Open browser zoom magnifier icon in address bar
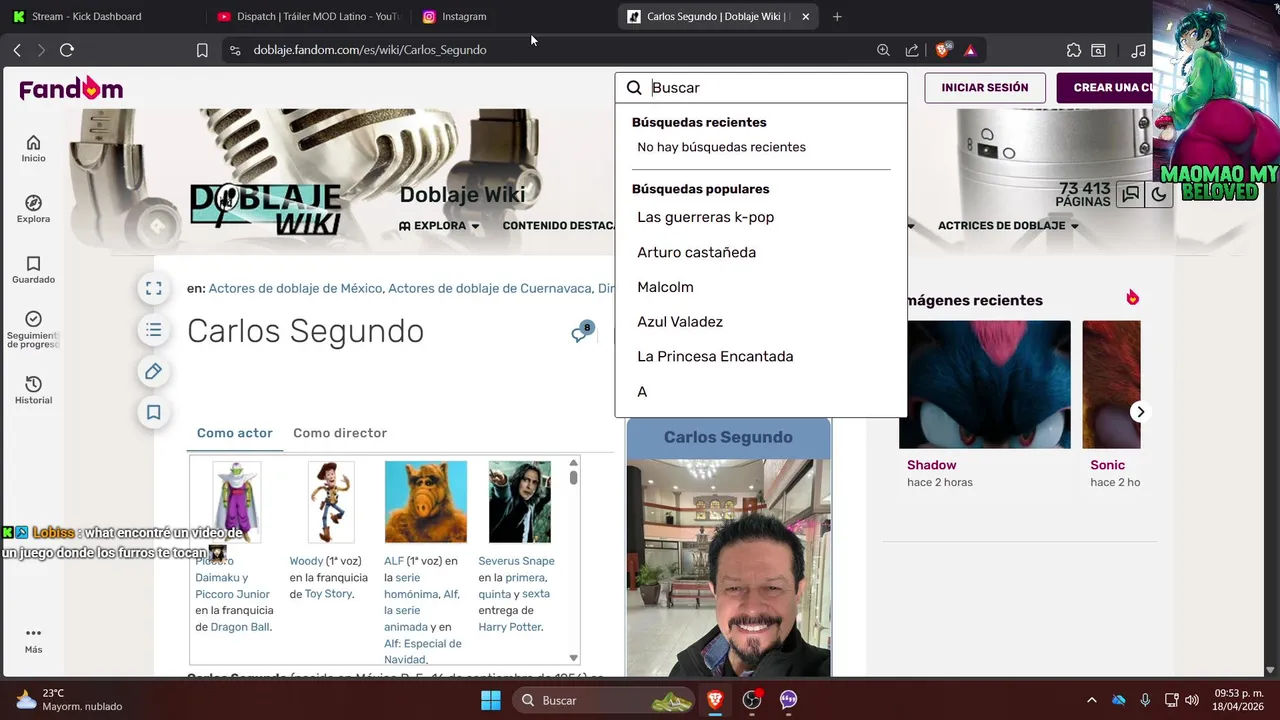The height and width of the screenshot is (720, 1280). coord(883,50)
